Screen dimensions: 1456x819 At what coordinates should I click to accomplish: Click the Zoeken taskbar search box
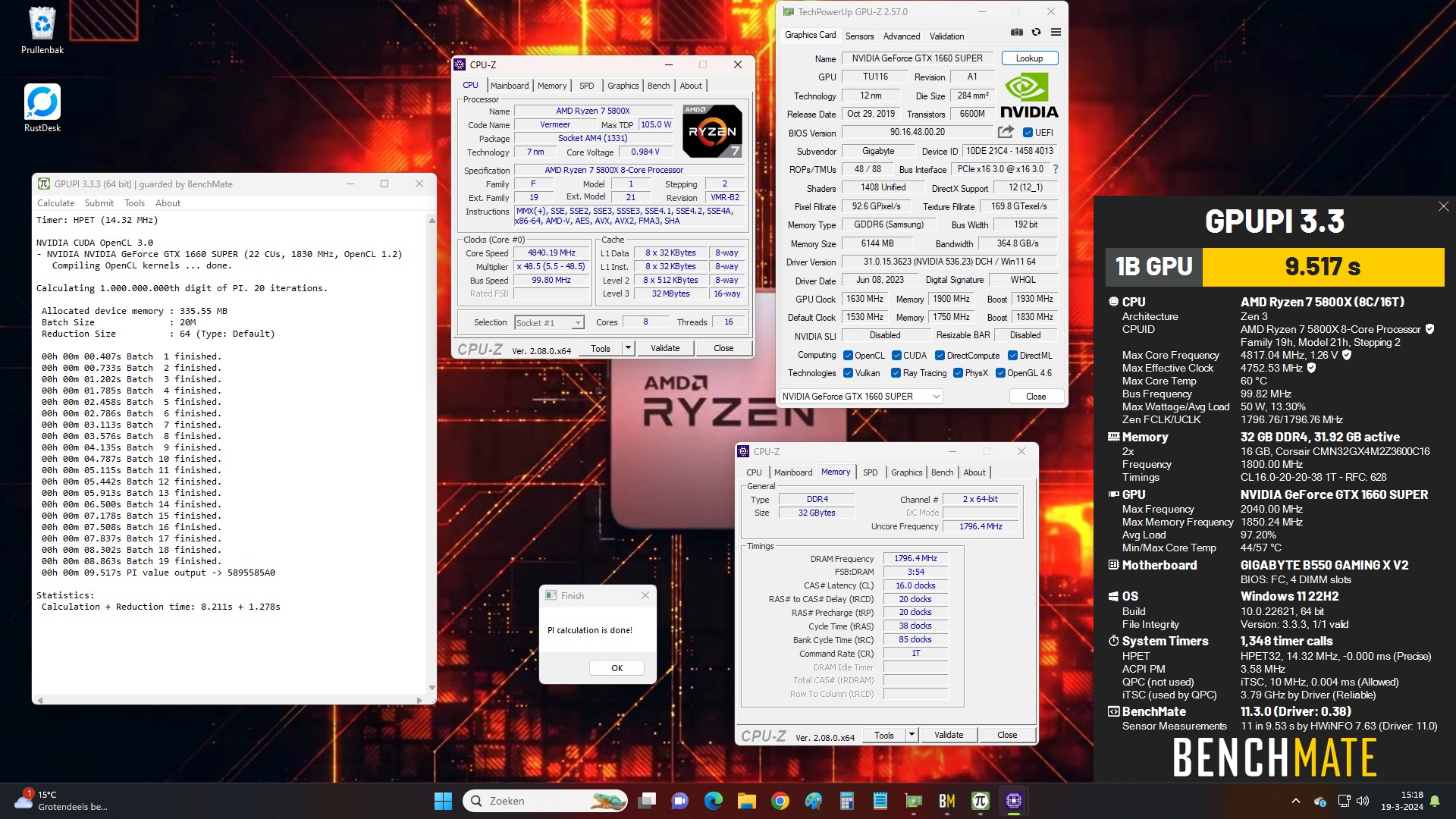pyautogui.click(x=545, y=801)
